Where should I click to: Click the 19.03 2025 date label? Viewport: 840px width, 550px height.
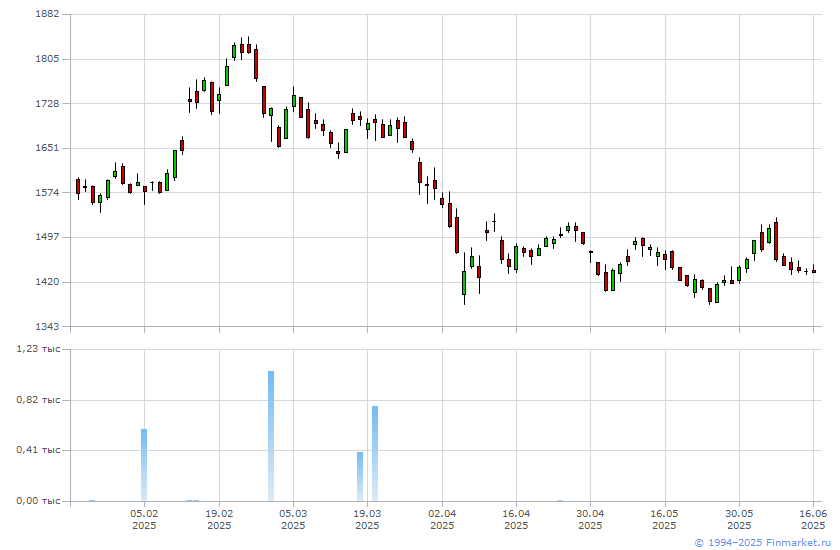pos(368,519)
